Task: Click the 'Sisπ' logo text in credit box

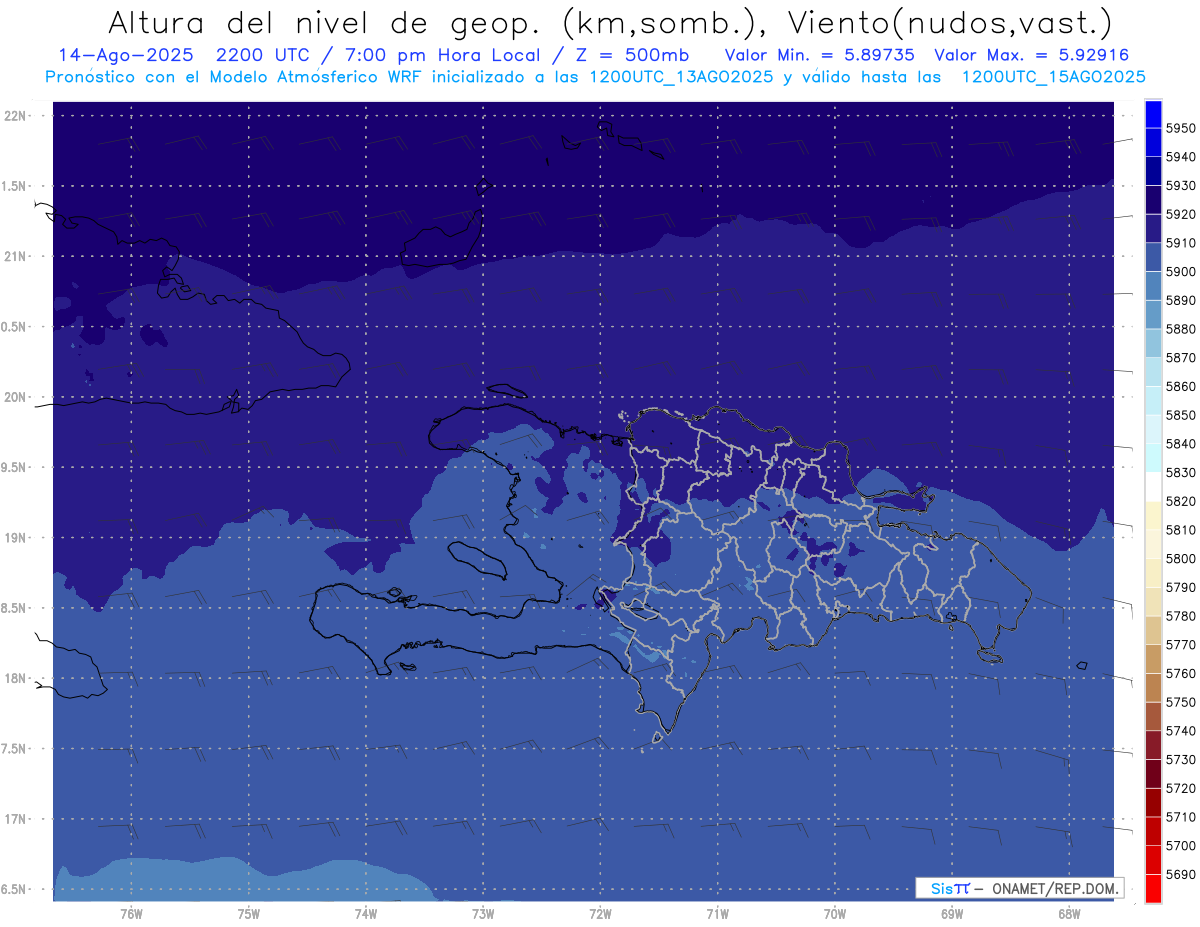Action: (950, 888)
